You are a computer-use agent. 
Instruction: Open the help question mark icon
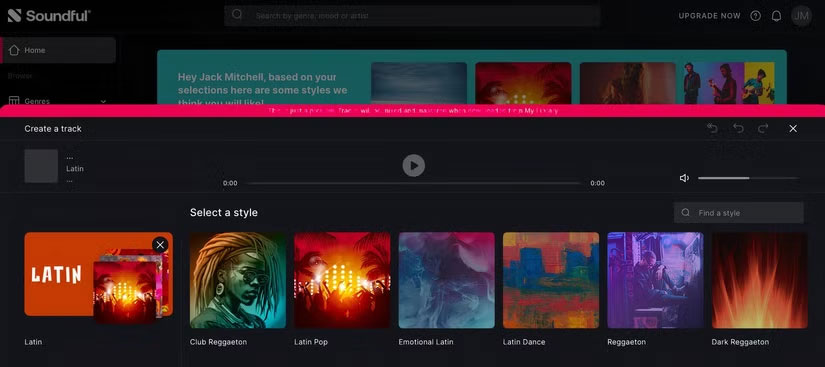pos(756,16)
